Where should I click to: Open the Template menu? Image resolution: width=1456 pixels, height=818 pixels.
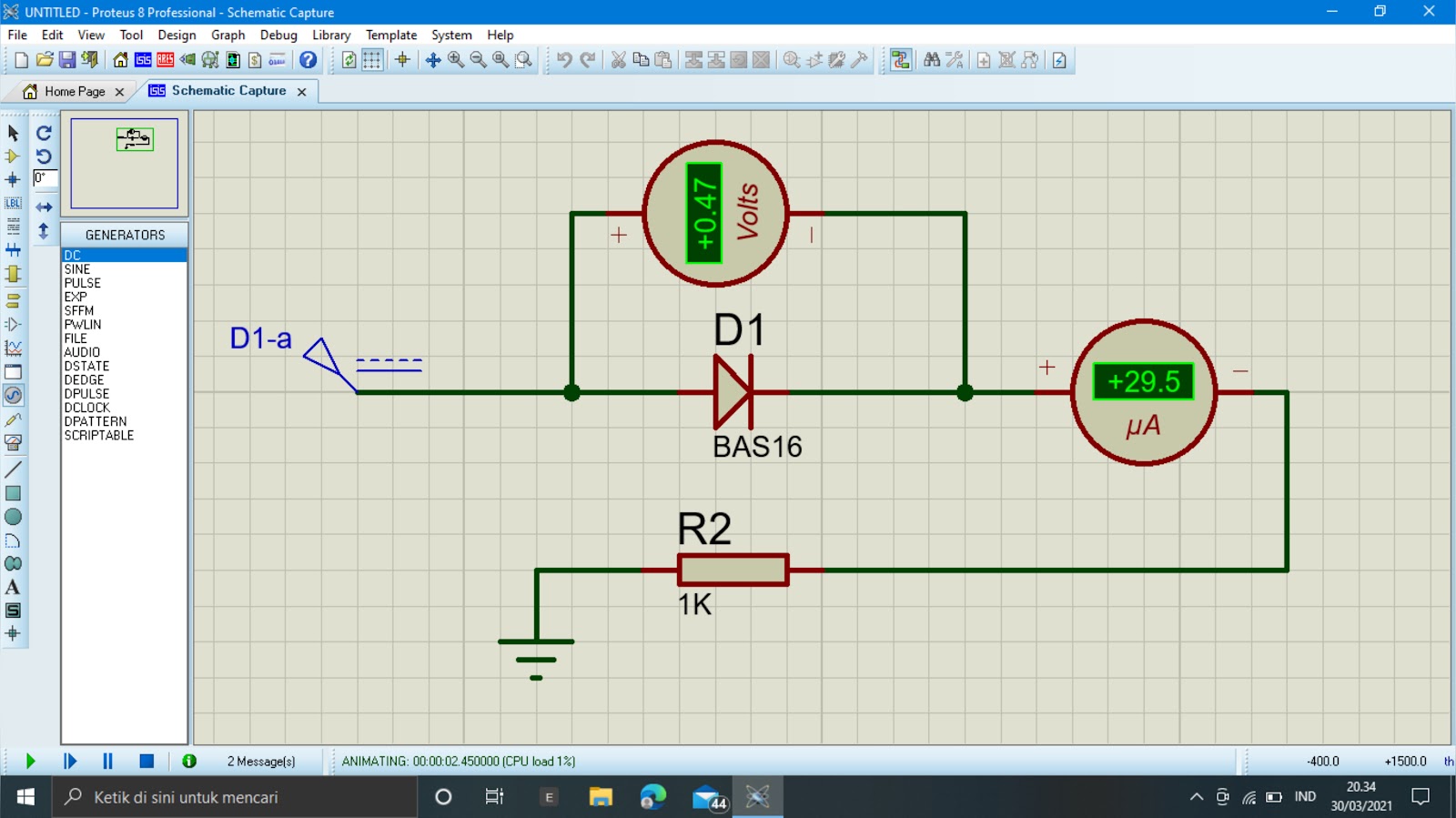tap(391, 35)
